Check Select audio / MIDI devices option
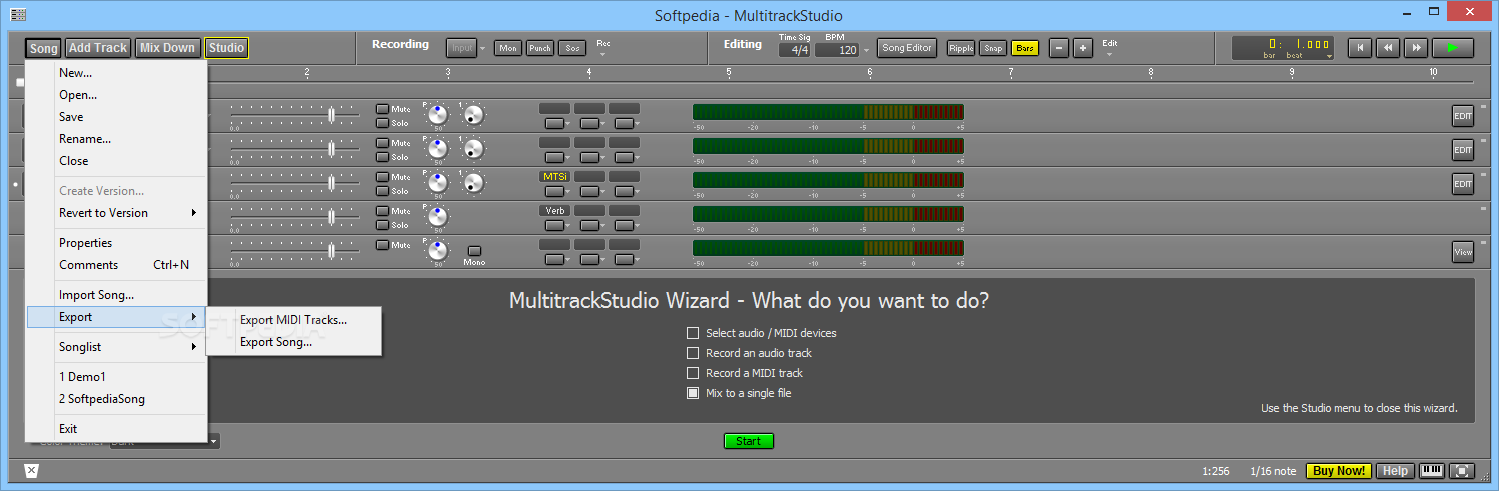Image resolution: width=1499 pixels, height=491 pixels. (x=693, y=333)
